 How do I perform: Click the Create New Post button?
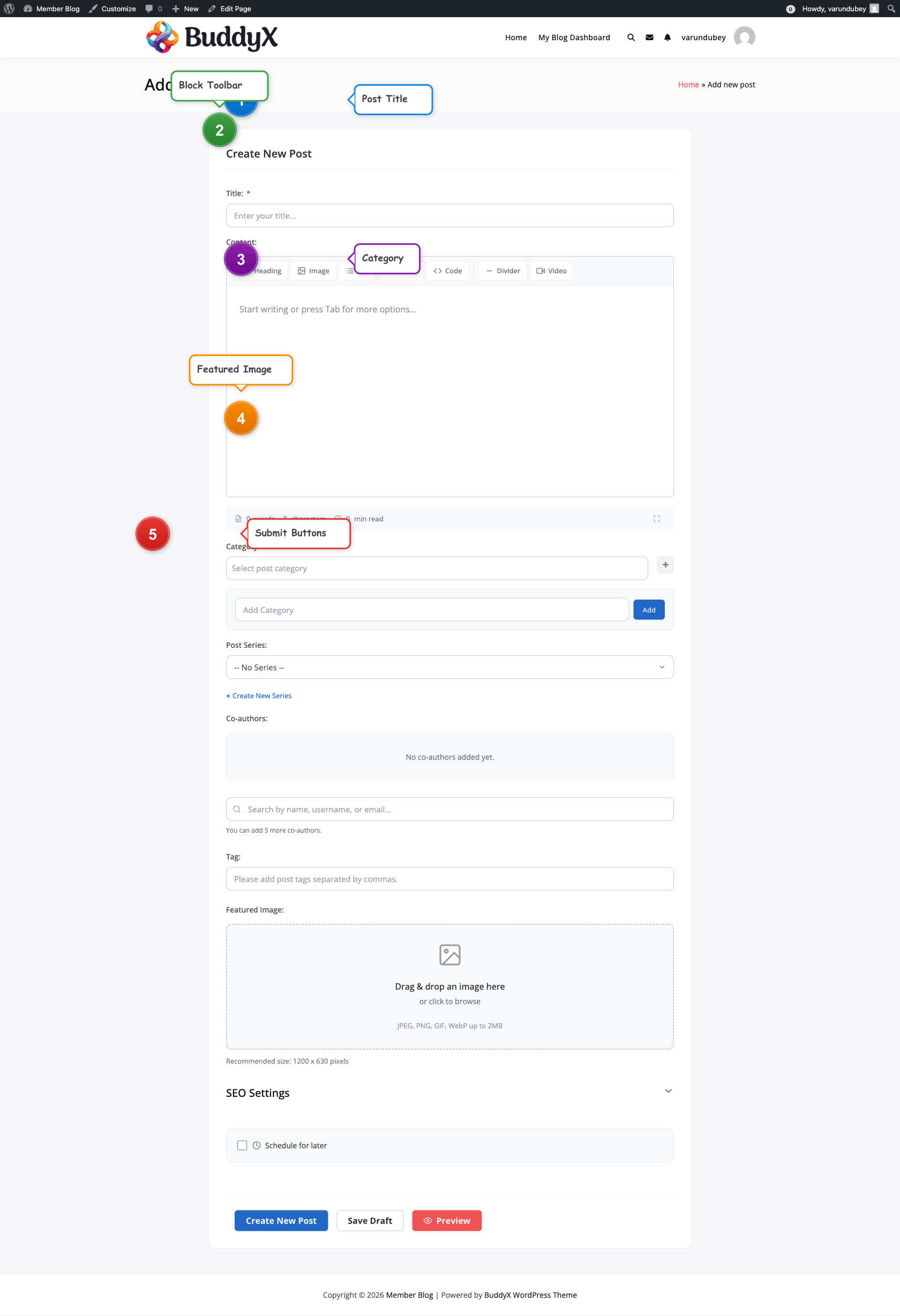click(281, 1220)
